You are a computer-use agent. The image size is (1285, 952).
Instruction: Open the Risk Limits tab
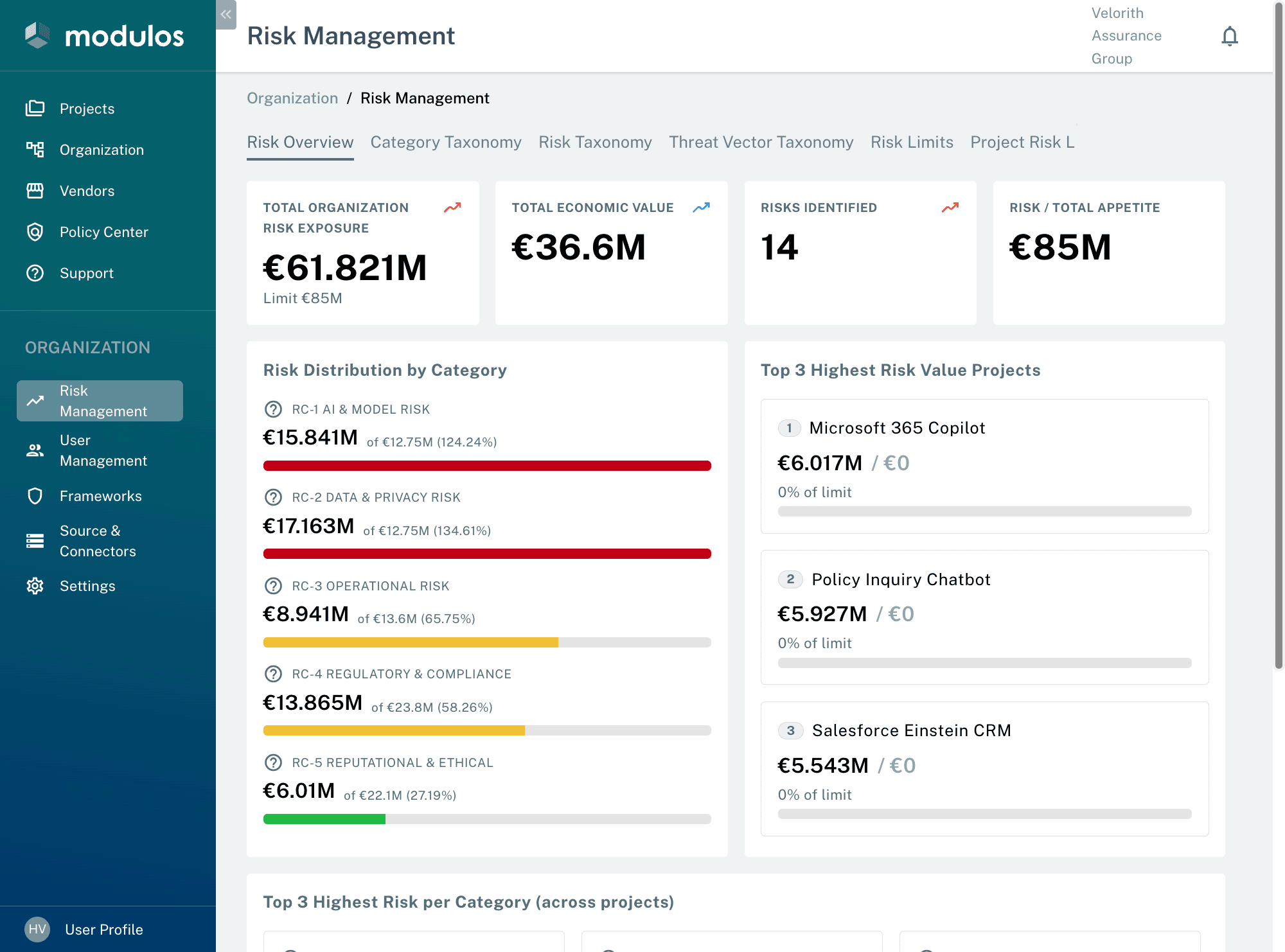tap(912, 142)
